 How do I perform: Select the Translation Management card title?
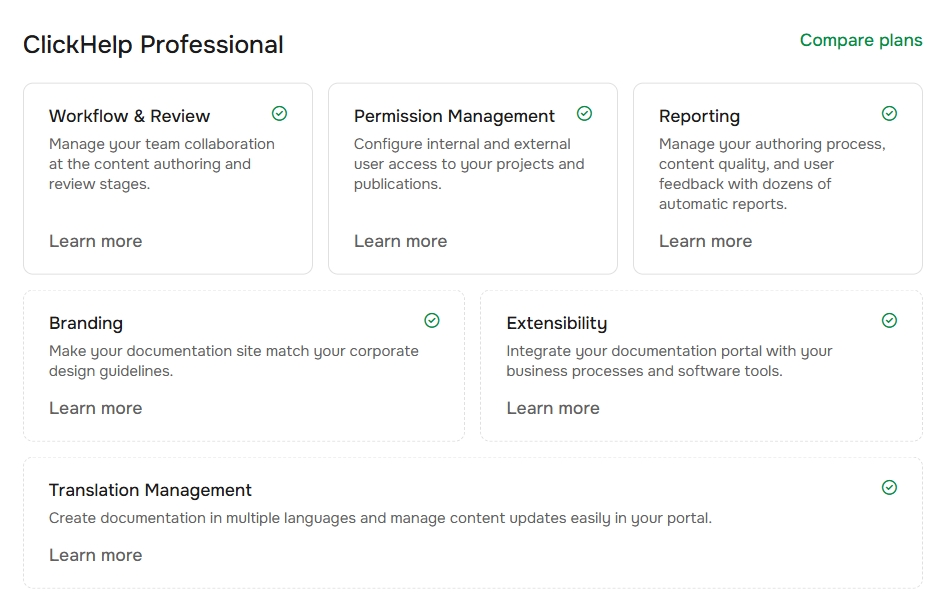150,490
